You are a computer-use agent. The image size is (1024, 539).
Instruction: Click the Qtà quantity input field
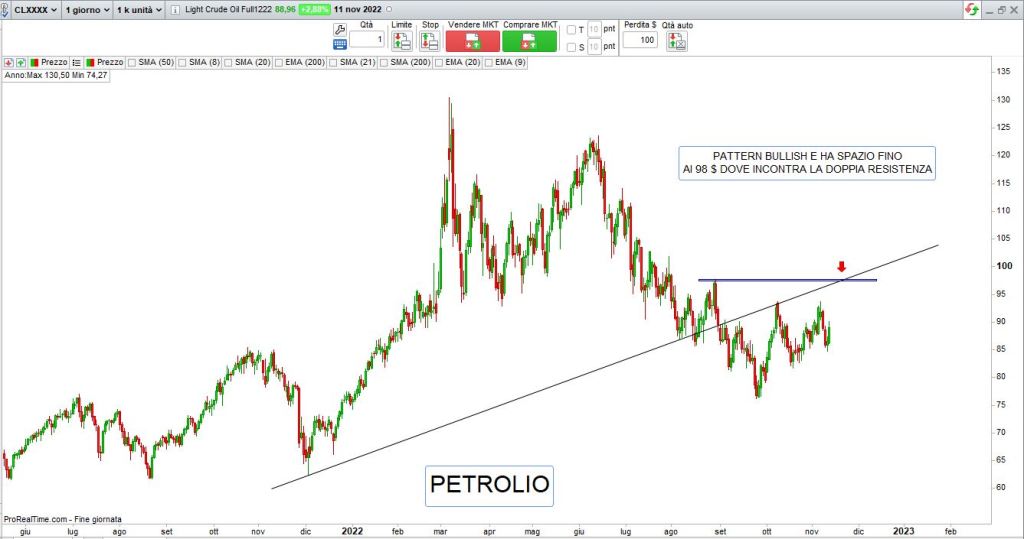[366, 40]
